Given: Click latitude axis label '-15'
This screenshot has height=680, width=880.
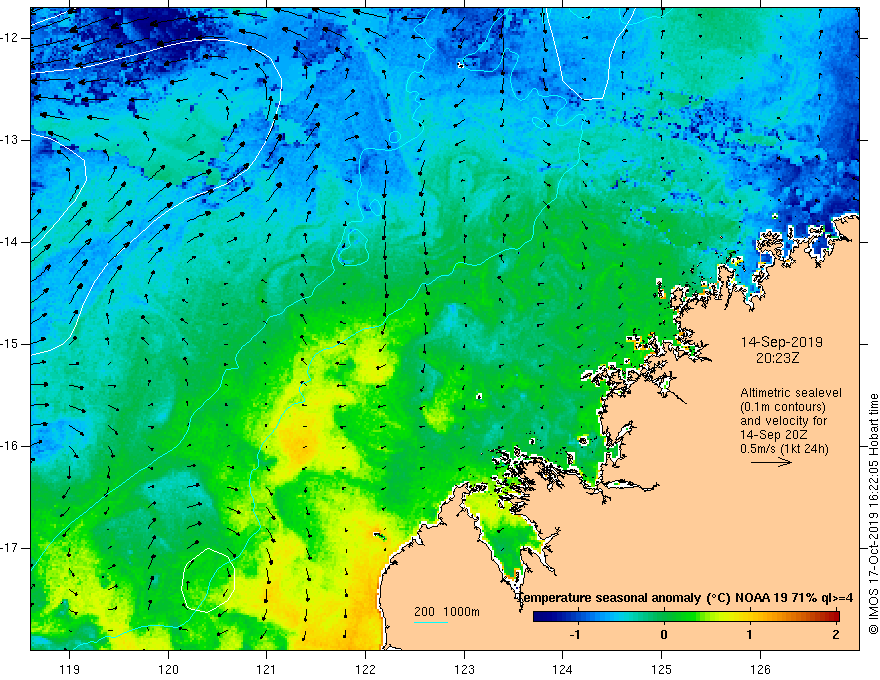Looking at the screenshot, I should (x=10, y=344).
